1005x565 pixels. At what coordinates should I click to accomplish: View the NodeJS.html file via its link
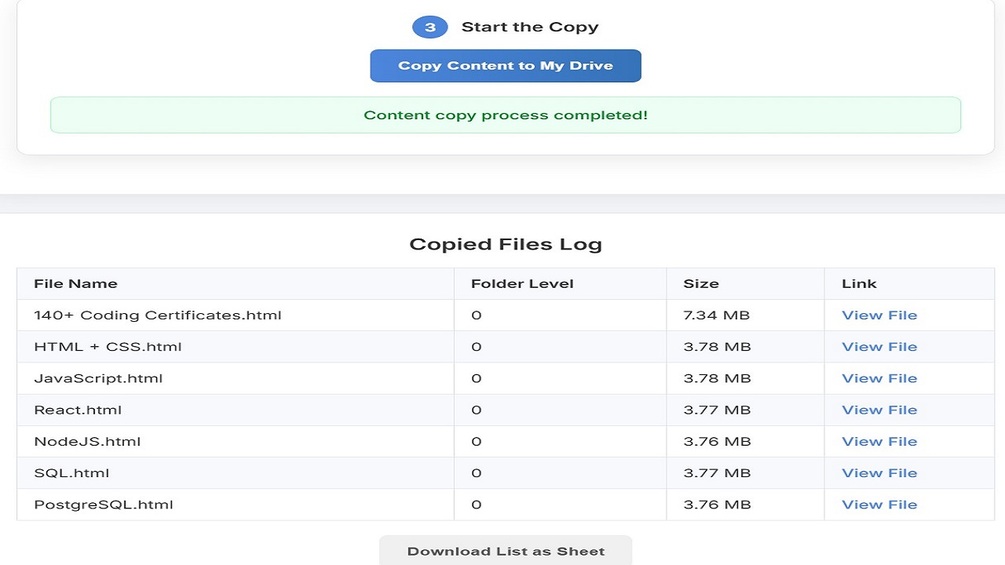[x=879, y=441]
